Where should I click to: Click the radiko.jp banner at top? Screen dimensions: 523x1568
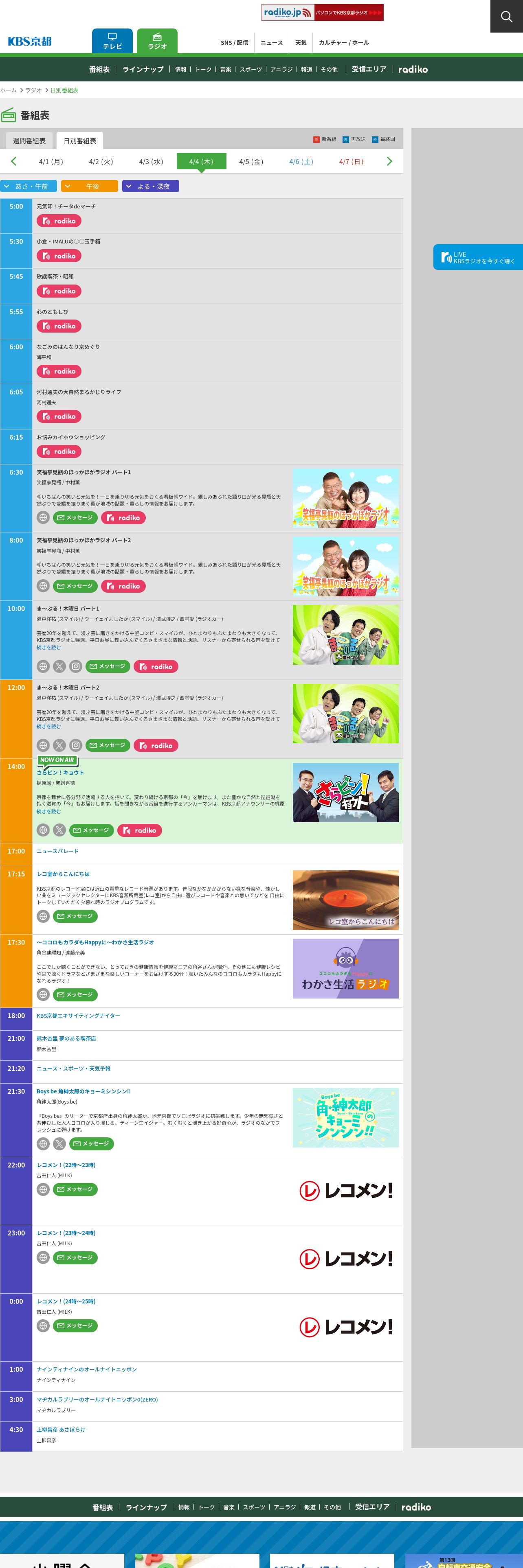[x=323, y=13]
